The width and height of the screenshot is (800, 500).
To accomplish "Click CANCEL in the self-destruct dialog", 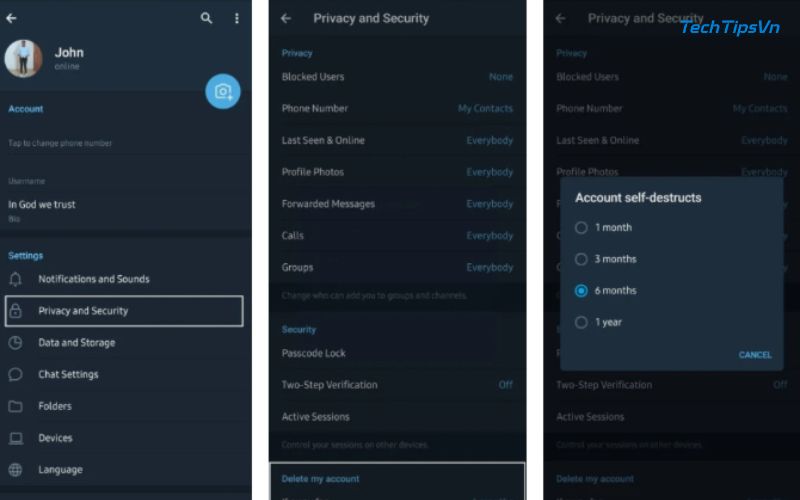I will click(755, 355).
